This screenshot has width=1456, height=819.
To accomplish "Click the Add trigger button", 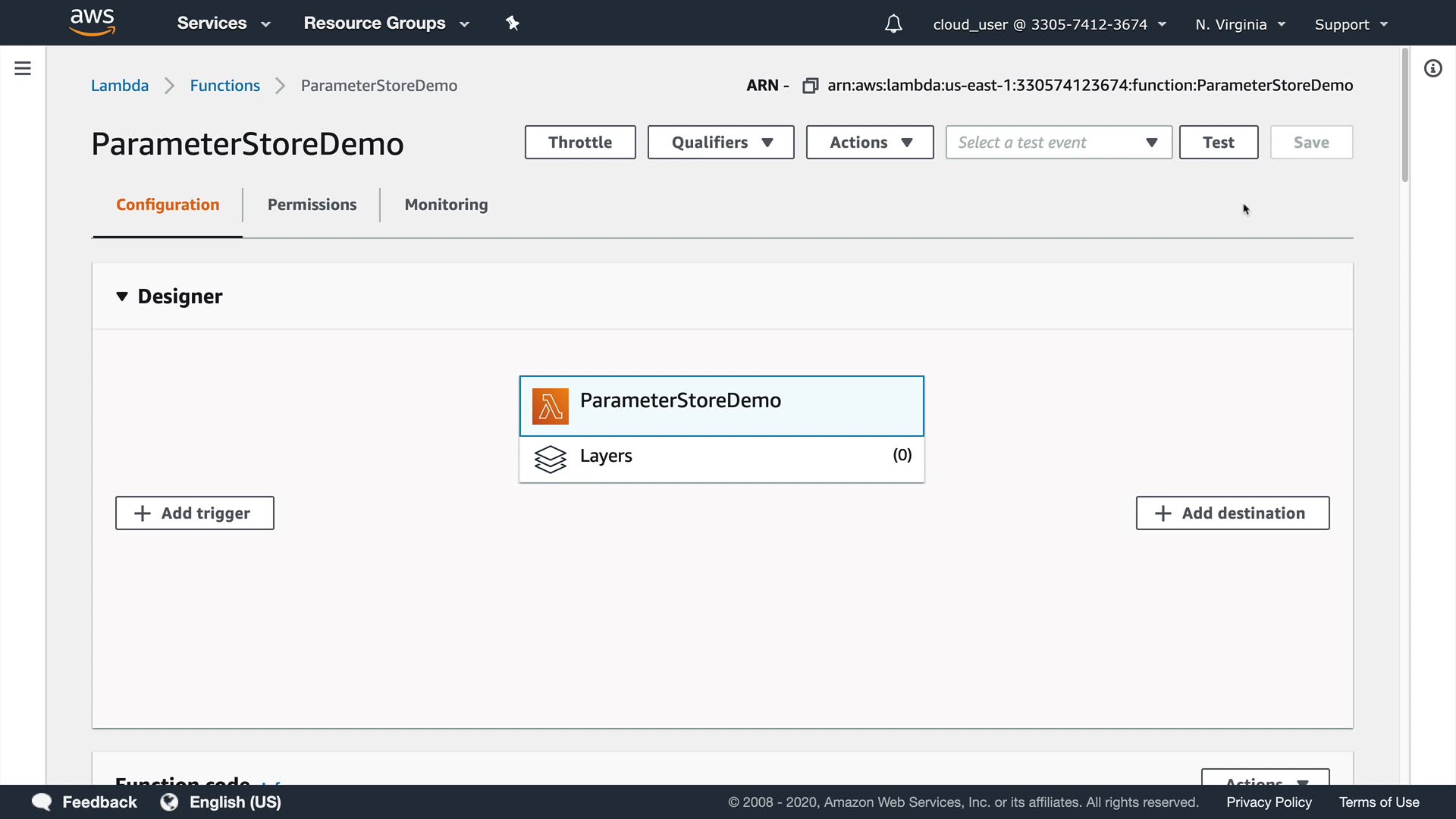I will [194, 513].
